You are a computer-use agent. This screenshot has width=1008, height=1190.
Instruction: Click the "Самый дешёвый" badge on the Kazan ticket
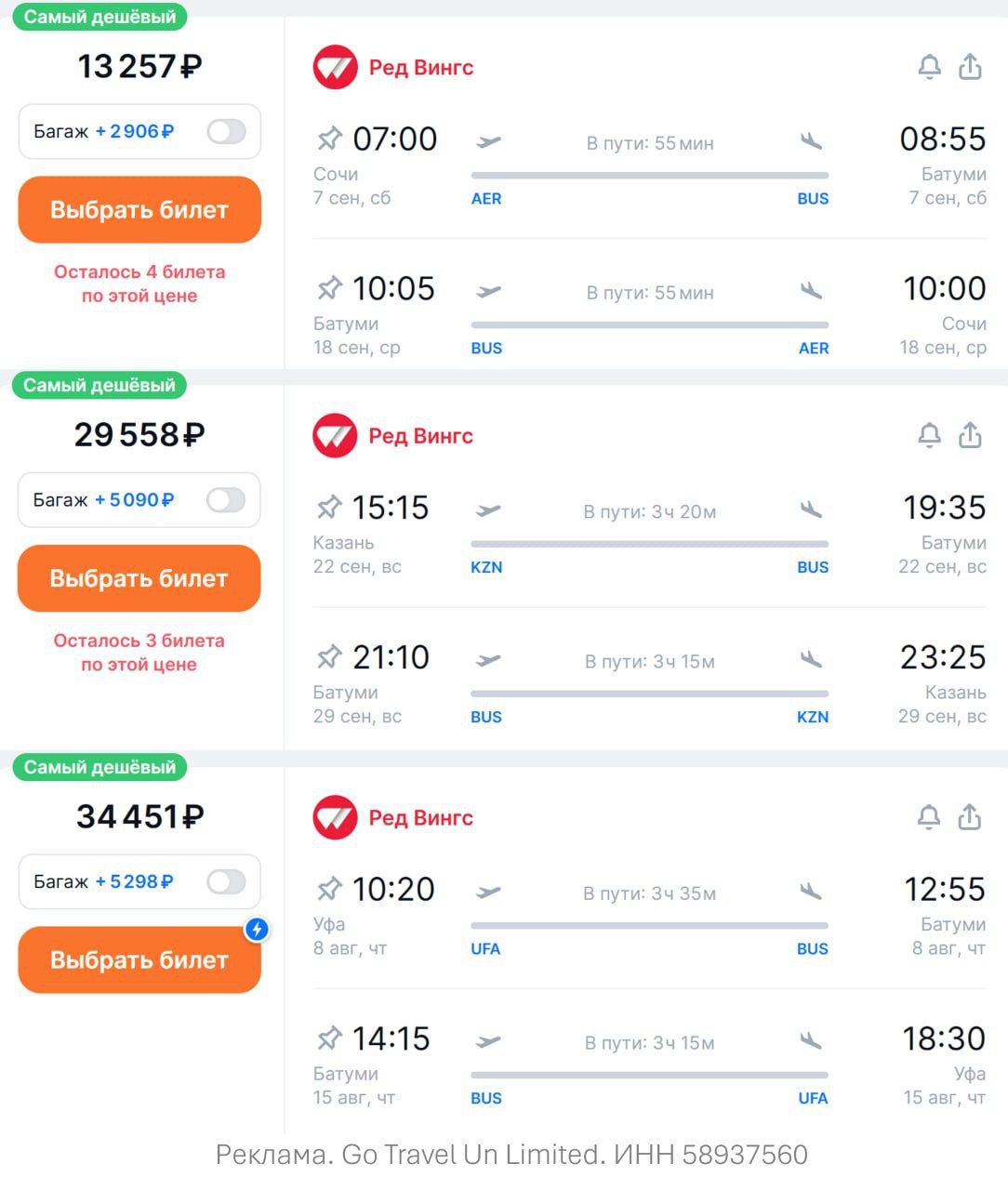coord(99,385)
